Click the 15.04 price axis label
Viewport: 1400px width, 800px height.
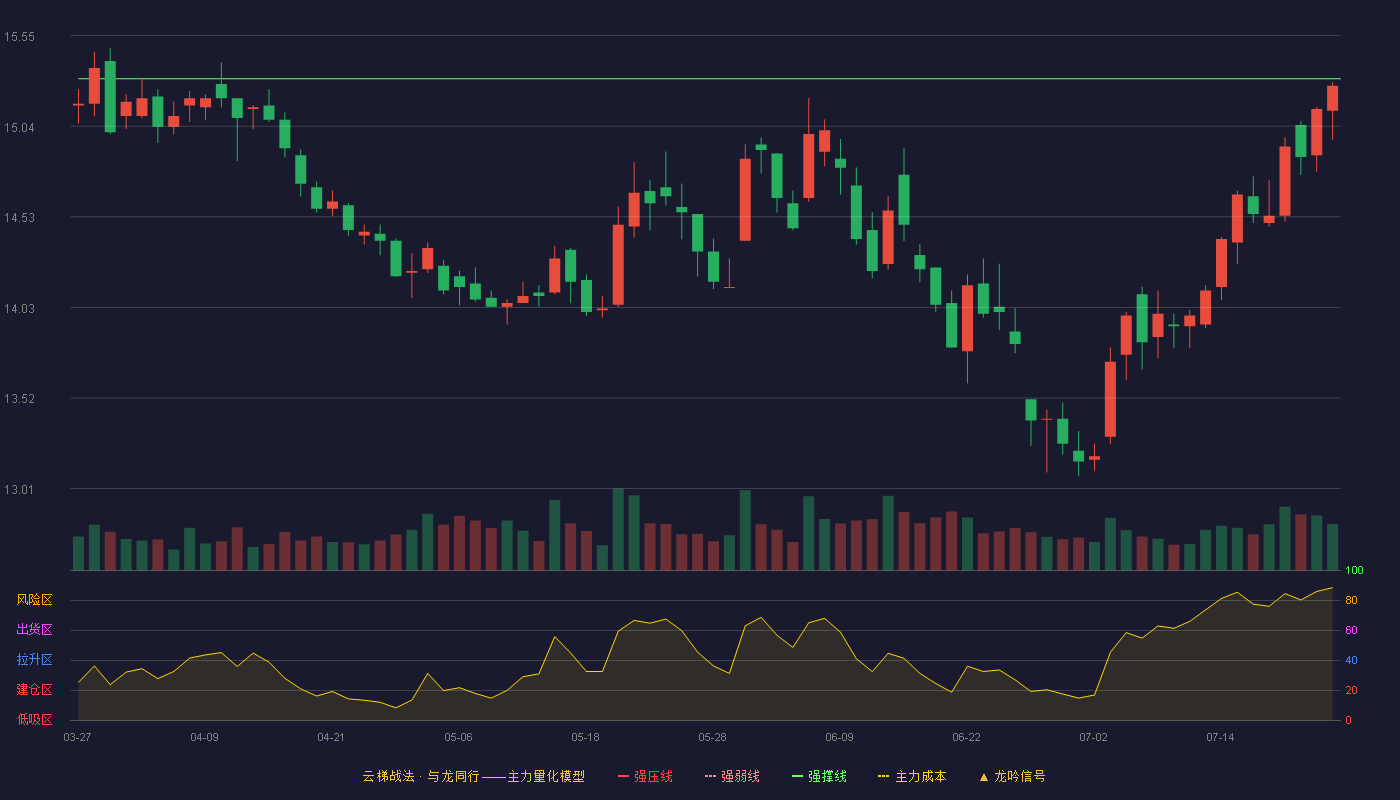(x=19, y=127)
